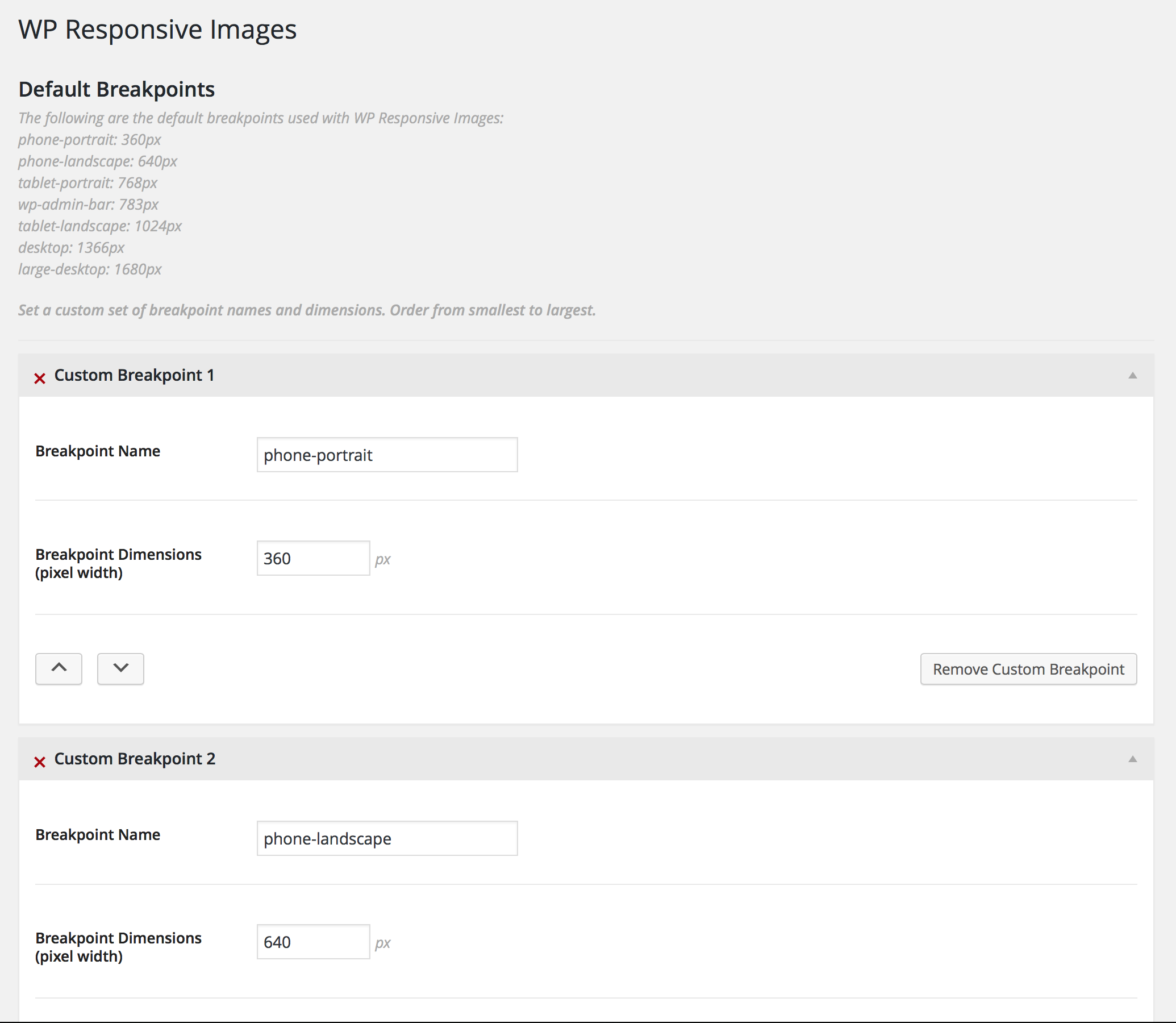Collapse the Custom Breakpoint 1 panel arrow

[1133, 375]
